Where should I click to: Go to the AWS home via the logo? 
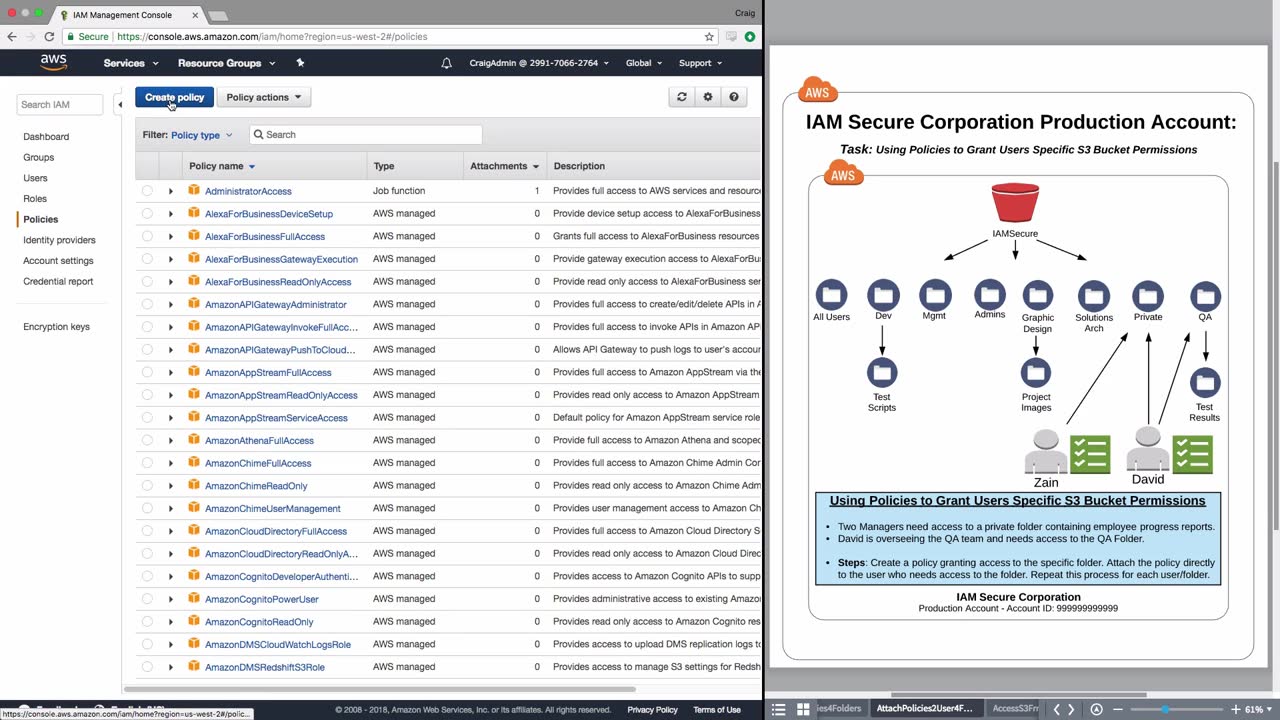click(x=54, y=62)
